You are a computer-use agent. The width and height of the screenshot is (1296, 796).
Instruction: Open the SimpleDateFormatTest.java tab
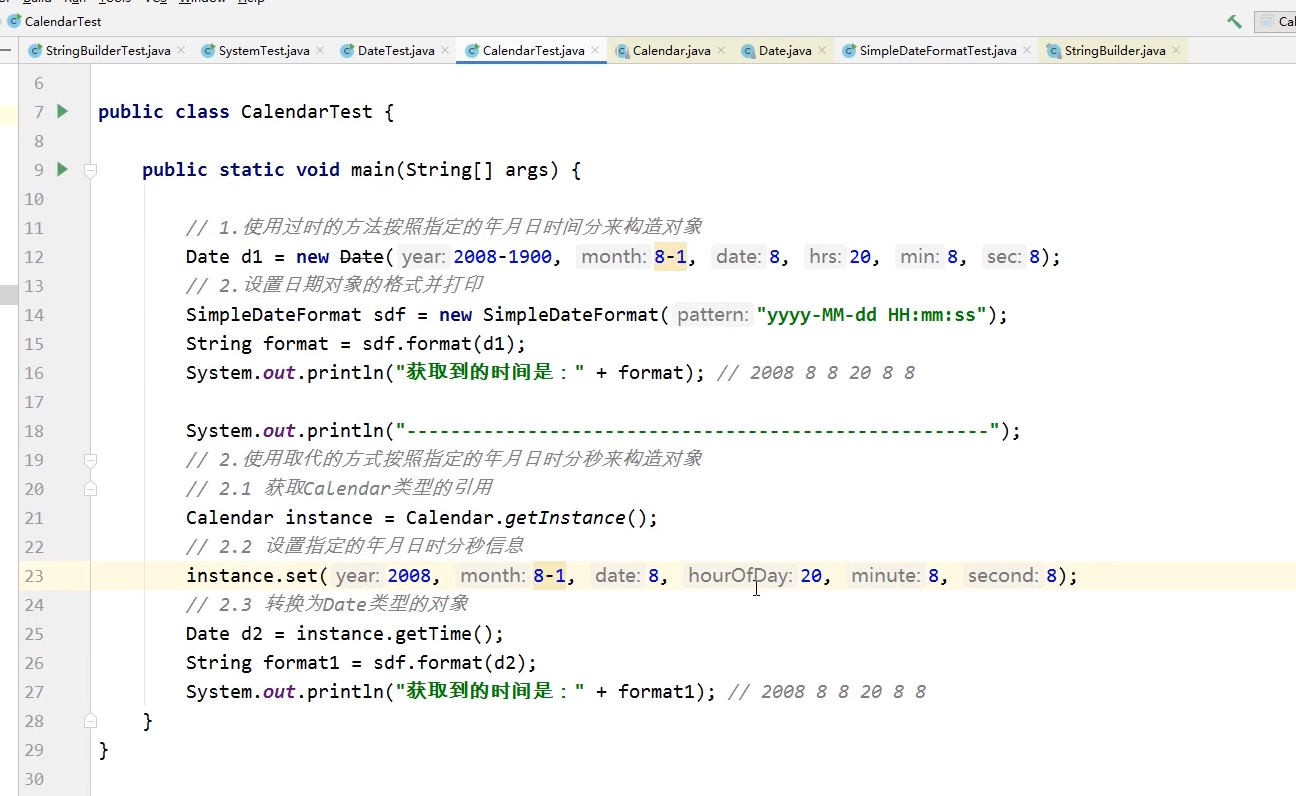[x=938, y=50]
